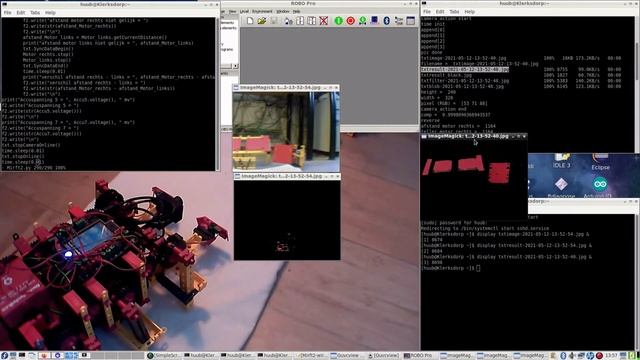Open the File menu in the right terminal

tap(427, 12)
